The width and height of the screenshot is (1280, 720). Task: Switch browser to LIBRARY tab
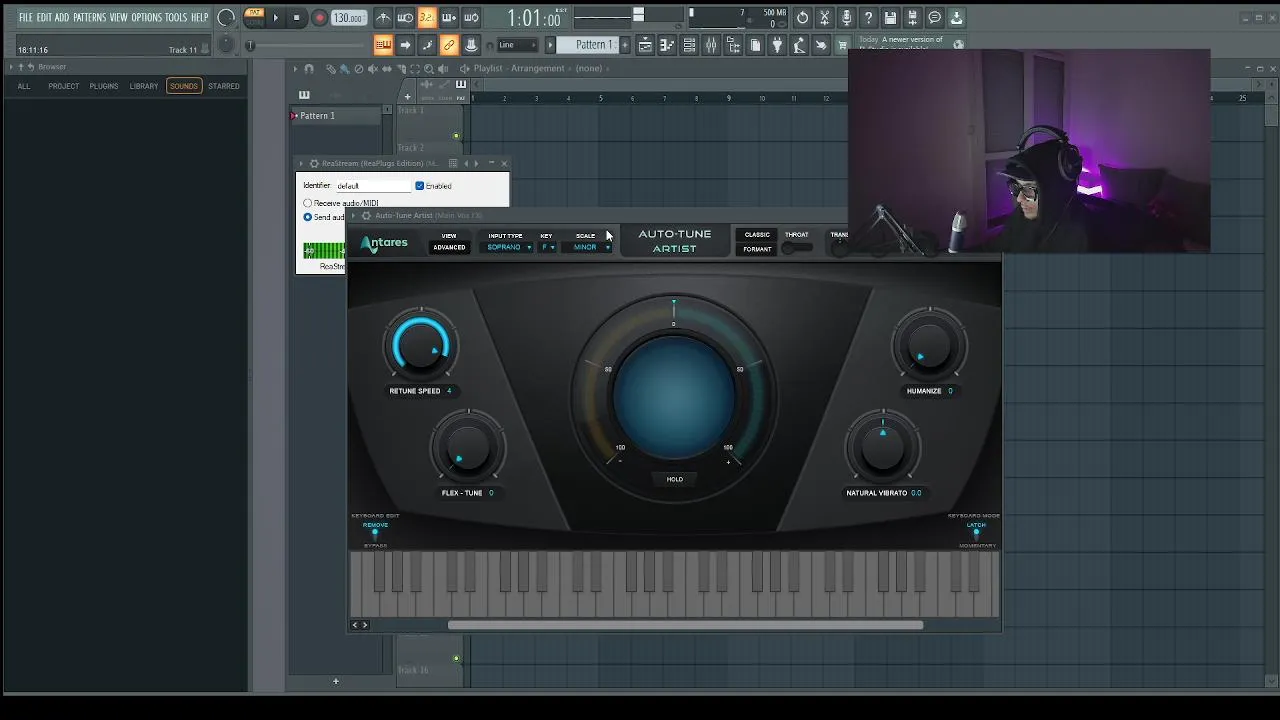[x=143, y=86]
